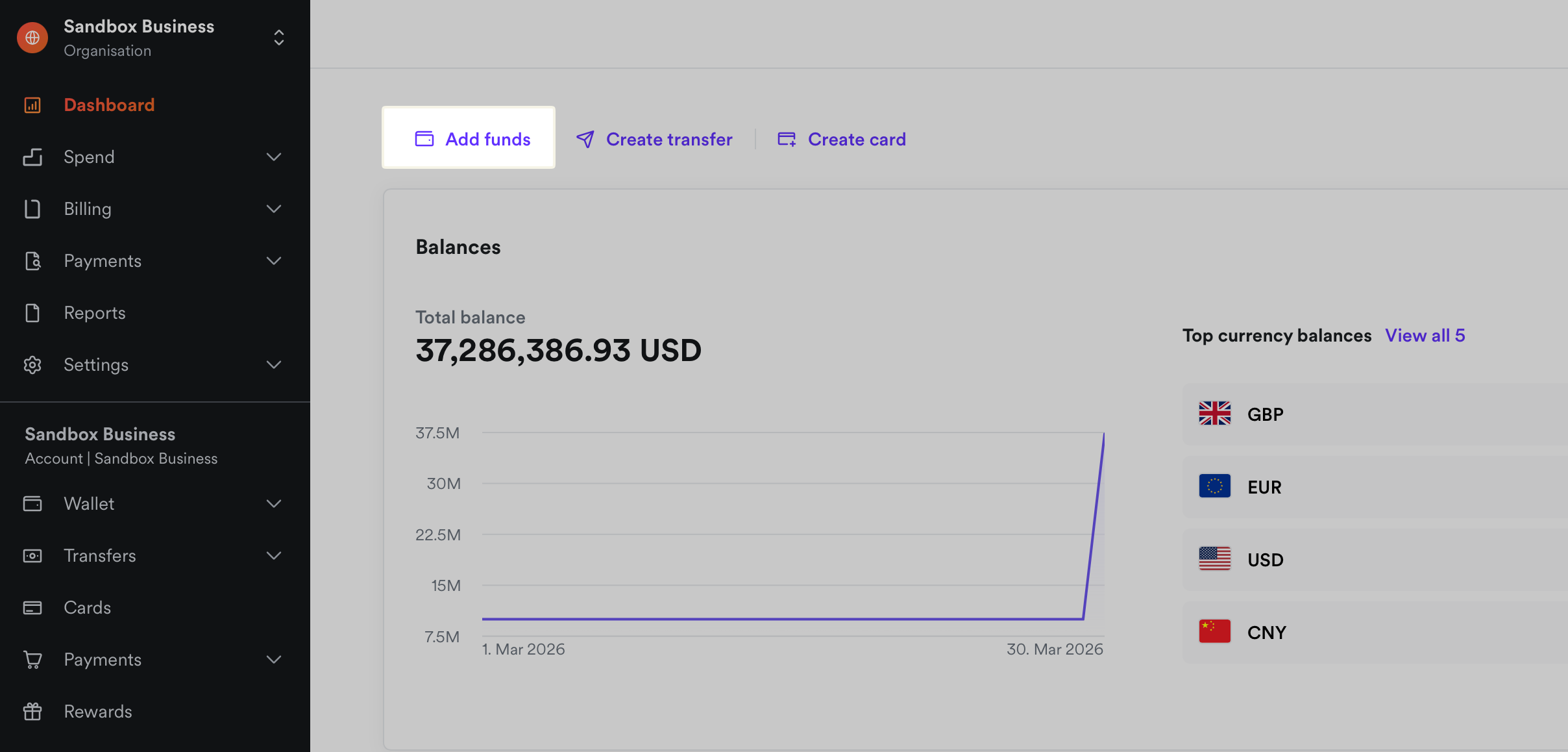Expand the Billing section chevron
Viewport: 1568px width, 752px height.
pos(274,209)
